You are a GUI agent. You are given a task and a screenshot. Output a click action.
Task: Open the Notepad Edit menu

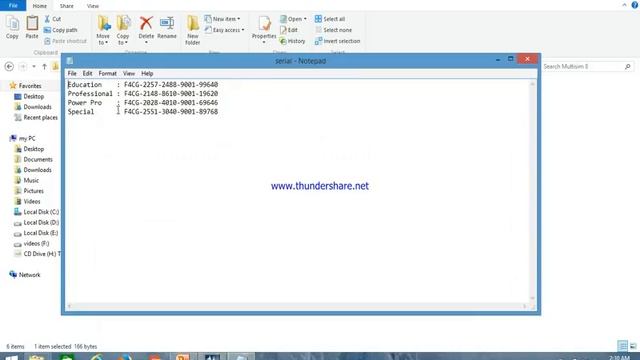click(87, 73)
